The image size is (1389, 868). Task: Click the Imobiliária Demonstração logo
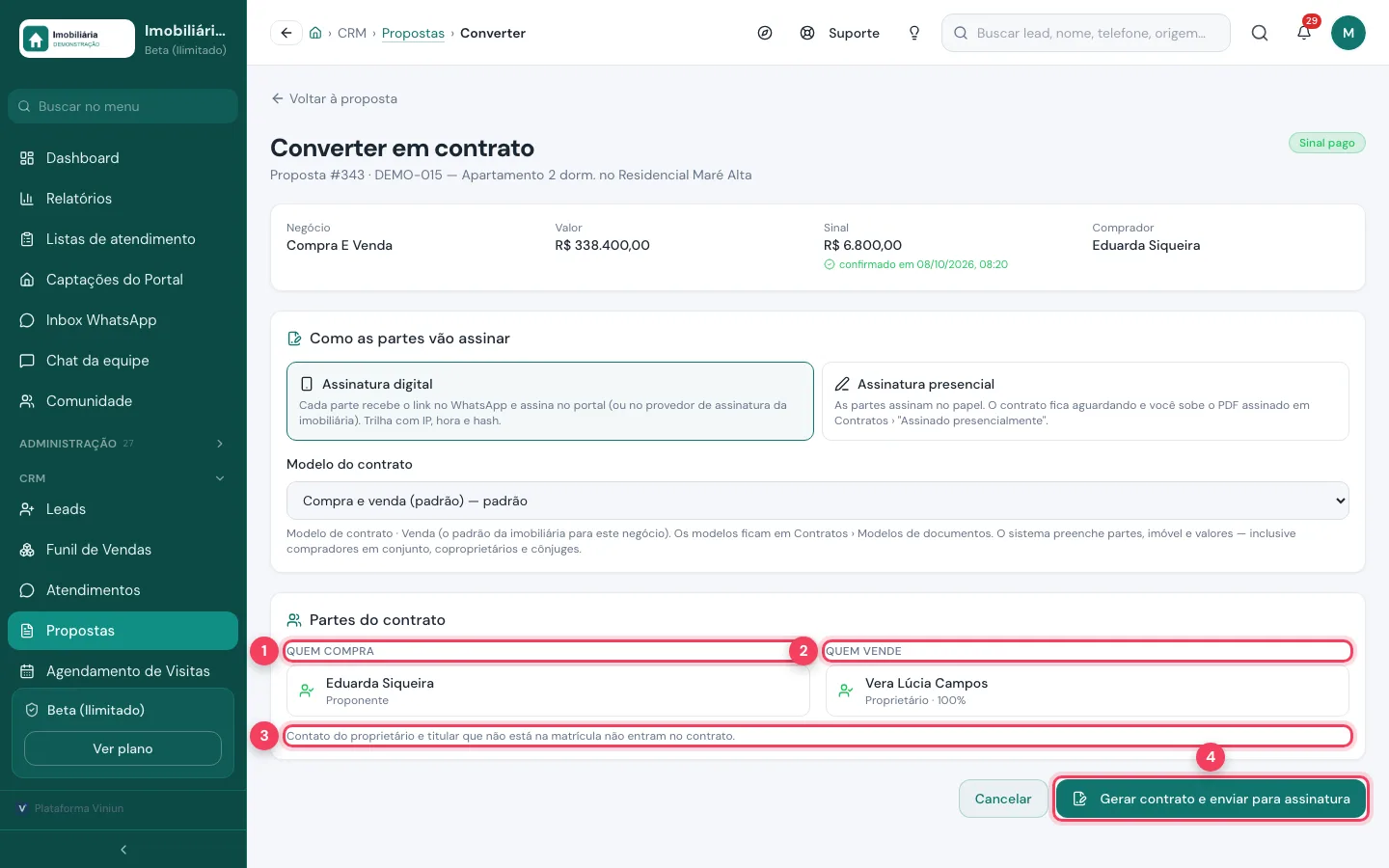[x=77, y=39]
